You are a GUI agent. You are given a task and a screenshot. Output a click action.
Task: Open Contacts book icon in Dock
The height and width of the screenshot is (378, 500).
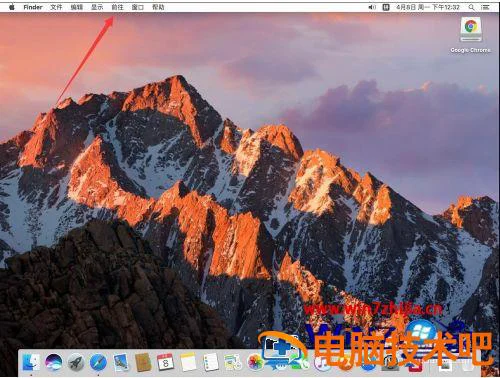coord(143,362)
